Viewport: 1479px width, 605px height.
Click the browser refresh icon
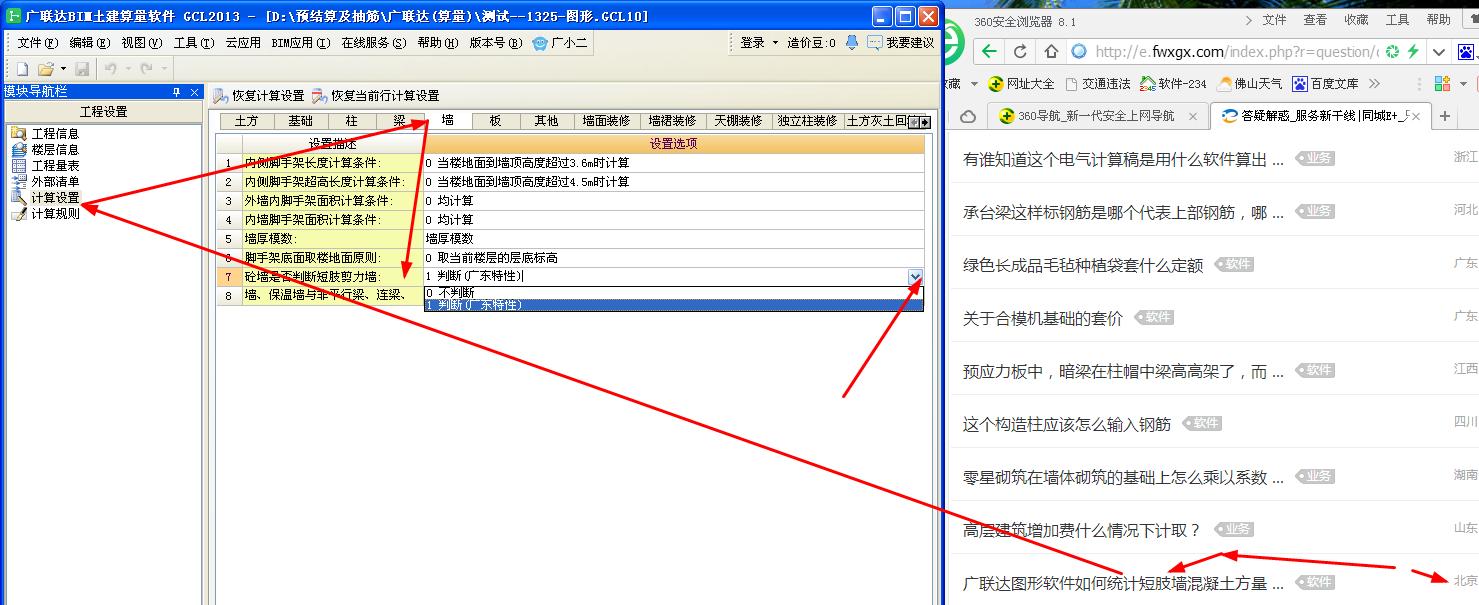click(x=1021, y=52)
